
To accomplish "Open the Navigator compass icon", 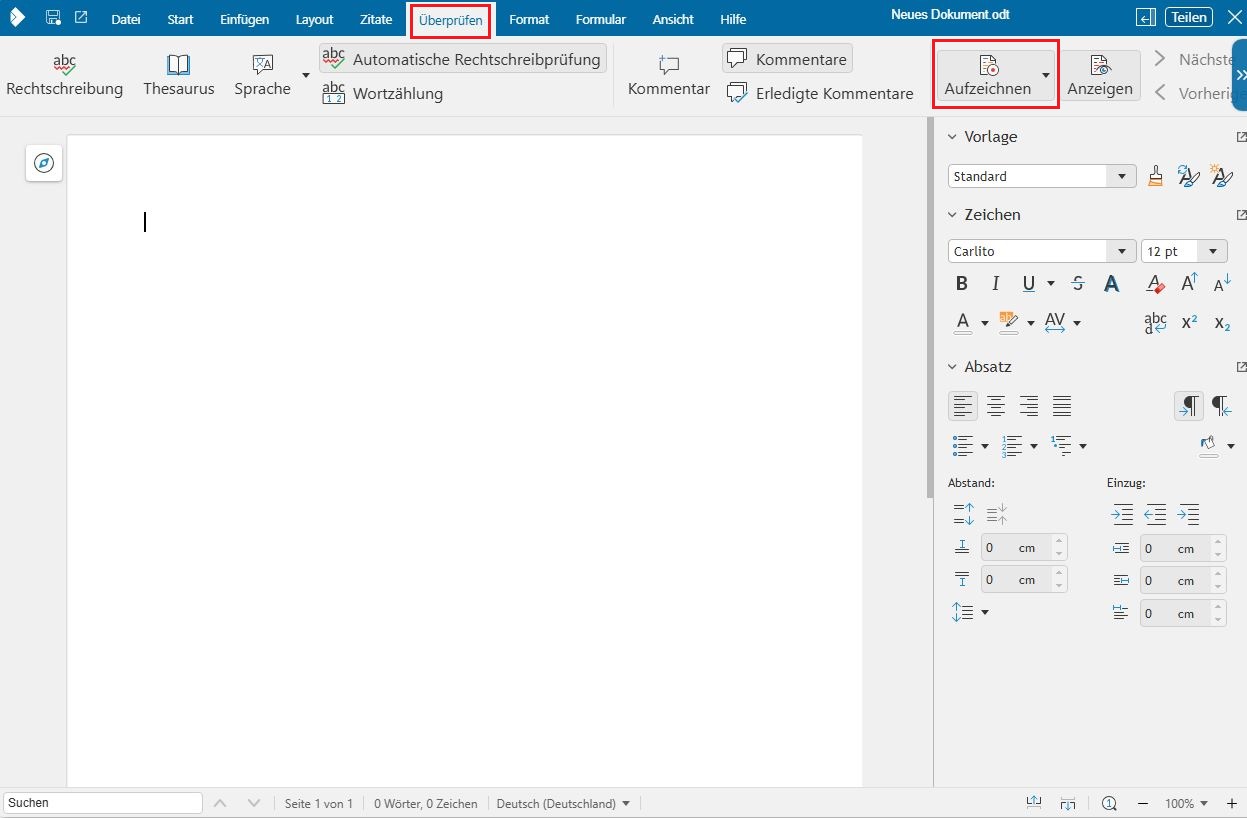I will pyautogui.click(x=44, y=163).
